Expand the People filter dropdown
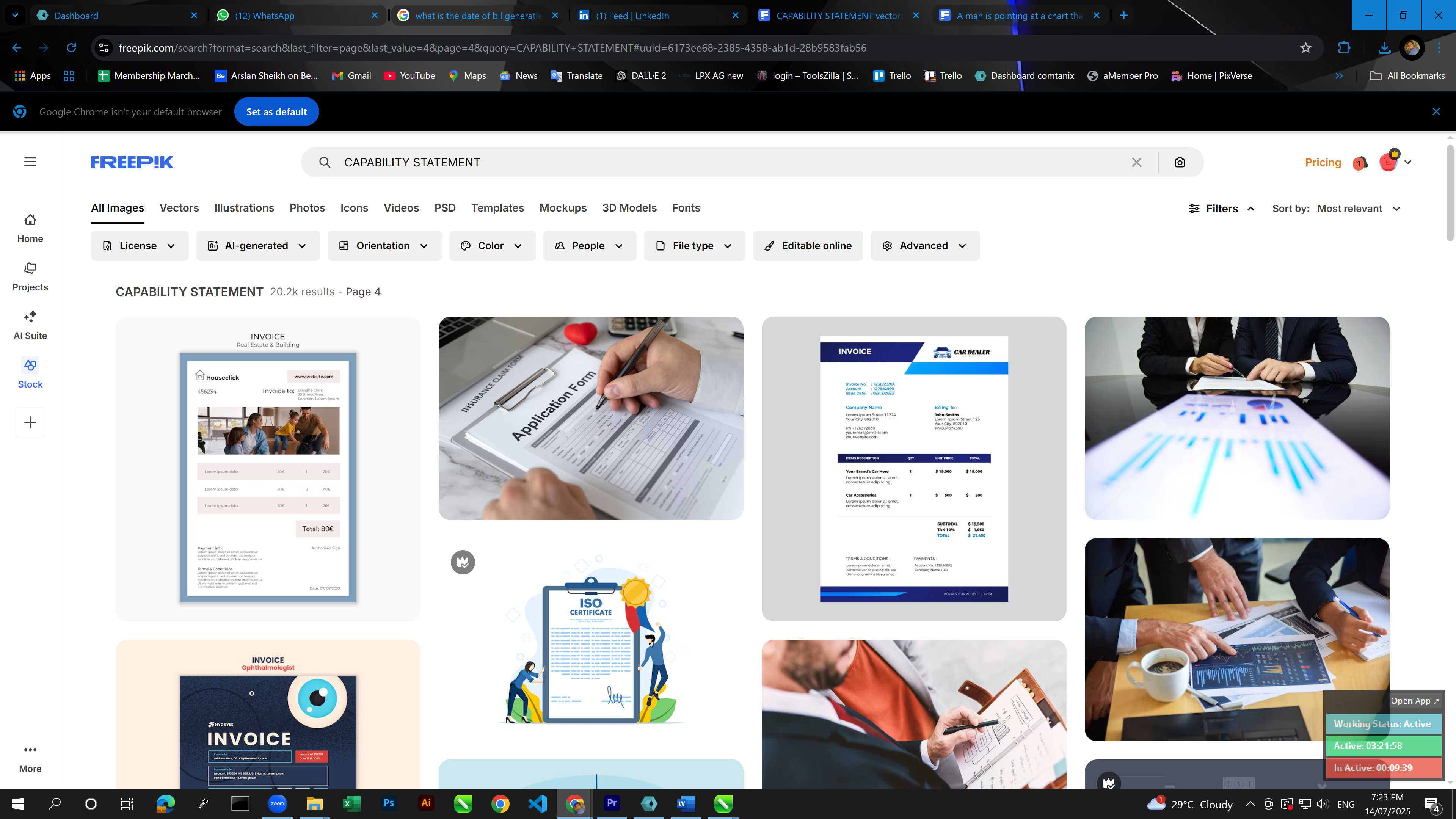 pos(590,245)
